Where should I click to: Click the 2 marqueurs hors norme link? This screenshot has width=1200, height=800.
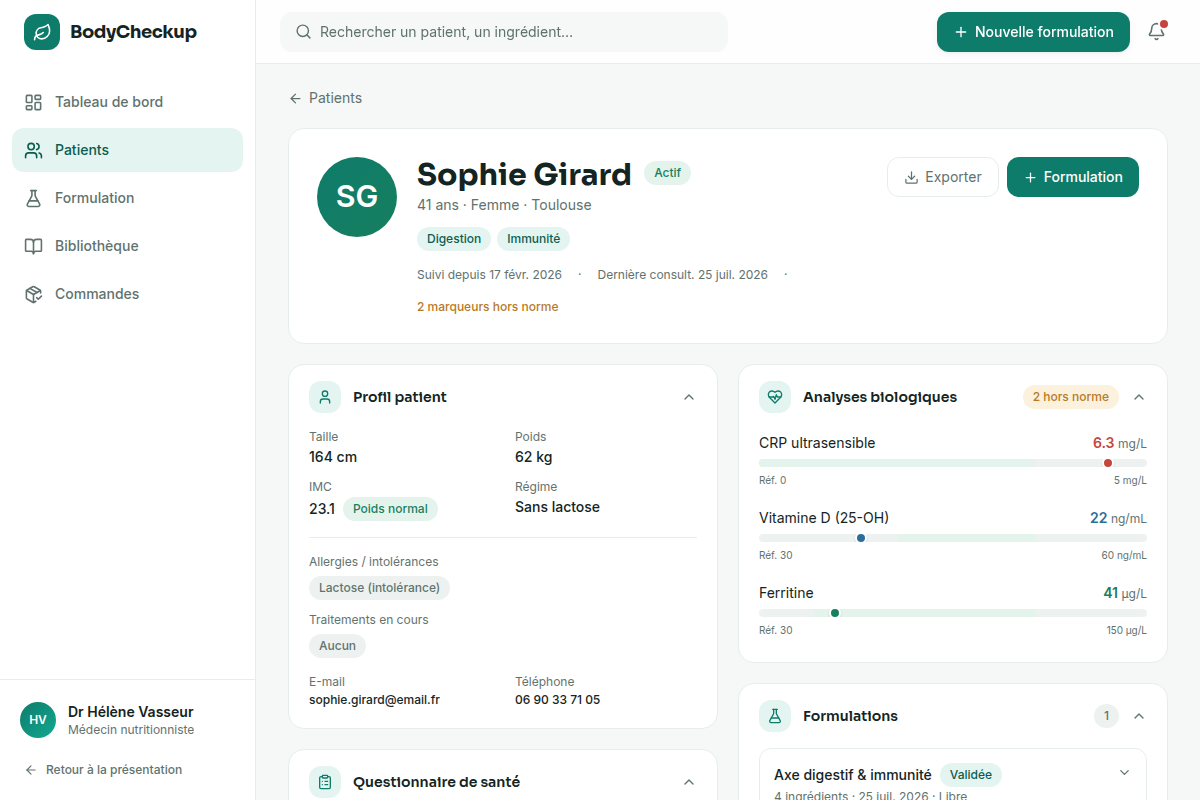[x=487, y=307]
